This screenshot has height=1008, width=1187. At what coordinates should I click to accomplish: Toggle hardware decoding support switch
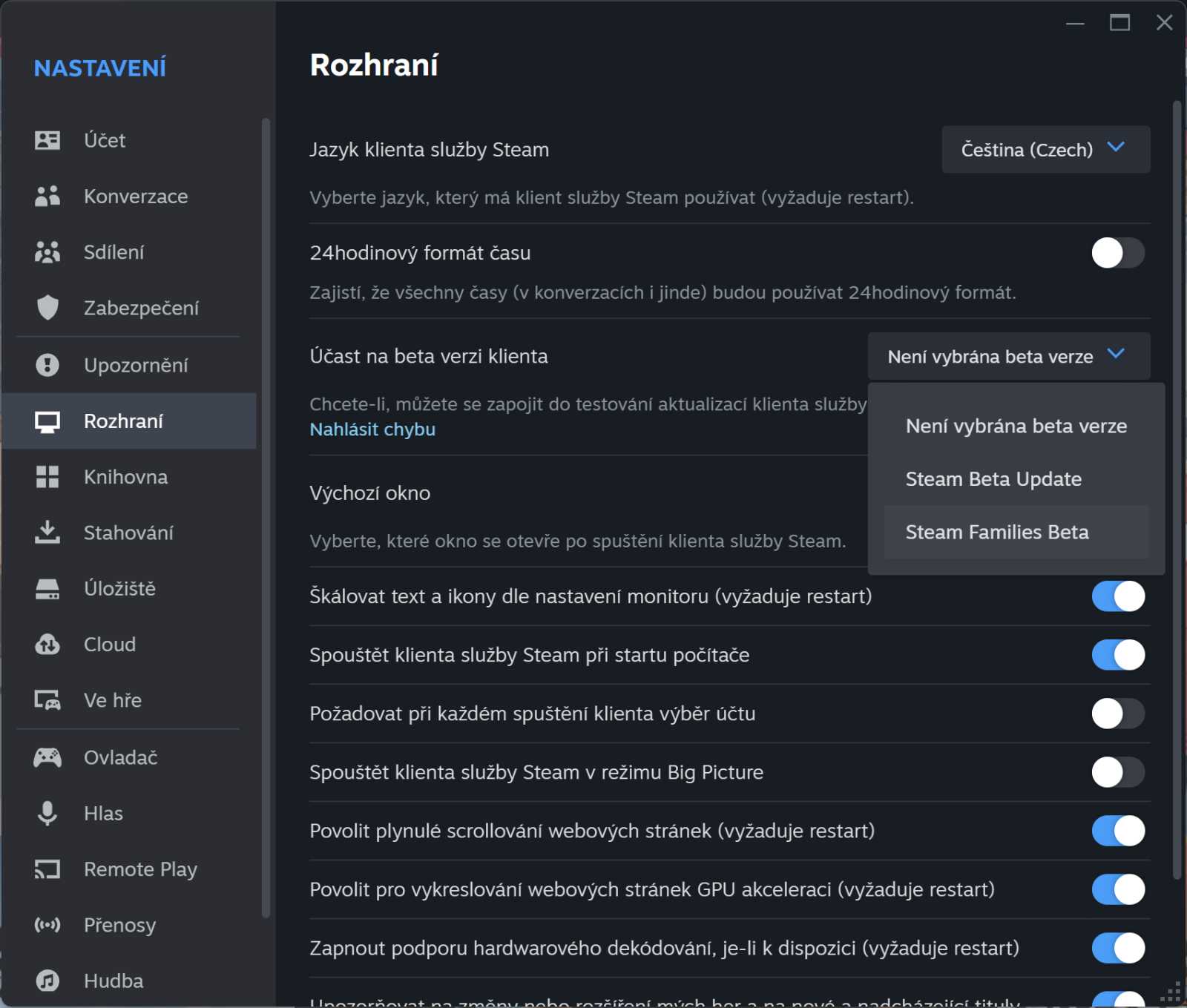[1118, 948]
